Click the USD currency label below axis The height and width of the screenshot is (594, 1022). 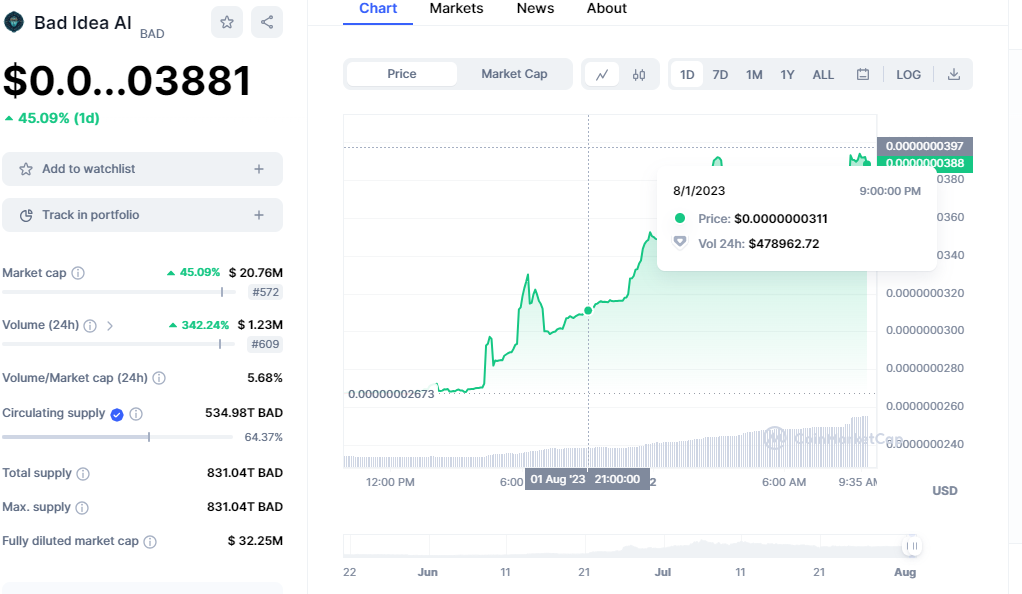944,491
